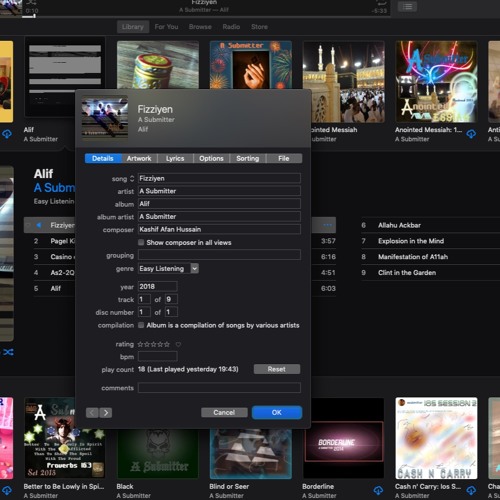Click the song artwork in dialog header
Screen dimensions: 500x500
click(x=105, y=118)
